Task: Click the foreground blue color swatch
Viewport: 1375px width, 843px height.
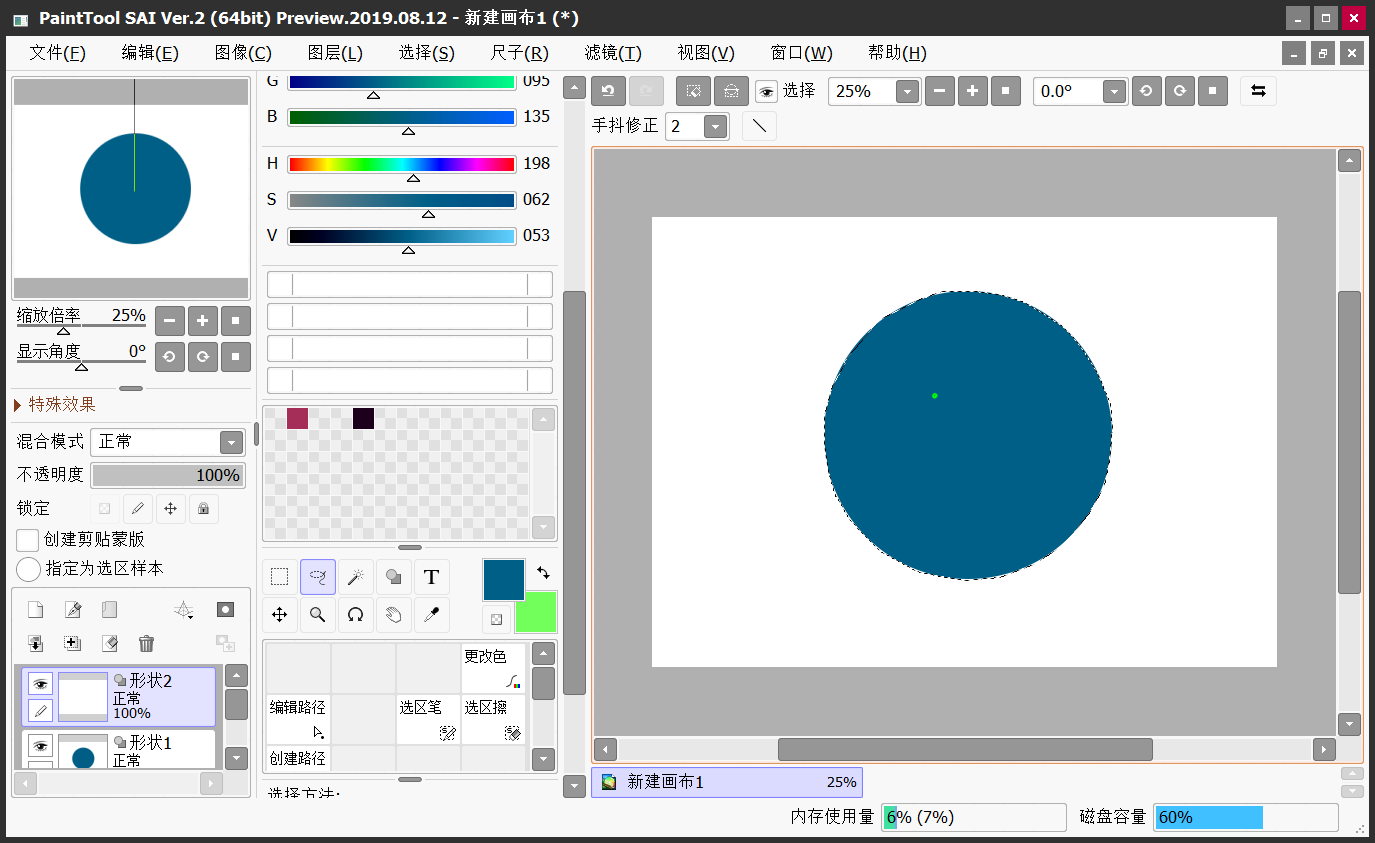Action: pyautogui.click(x=504, y=580)
